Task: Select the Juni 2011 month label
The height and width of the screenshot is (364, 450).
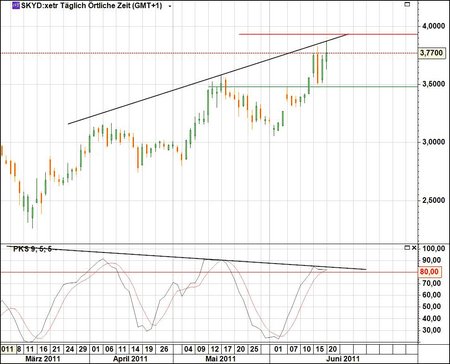Action: click(x=344, y=359)
